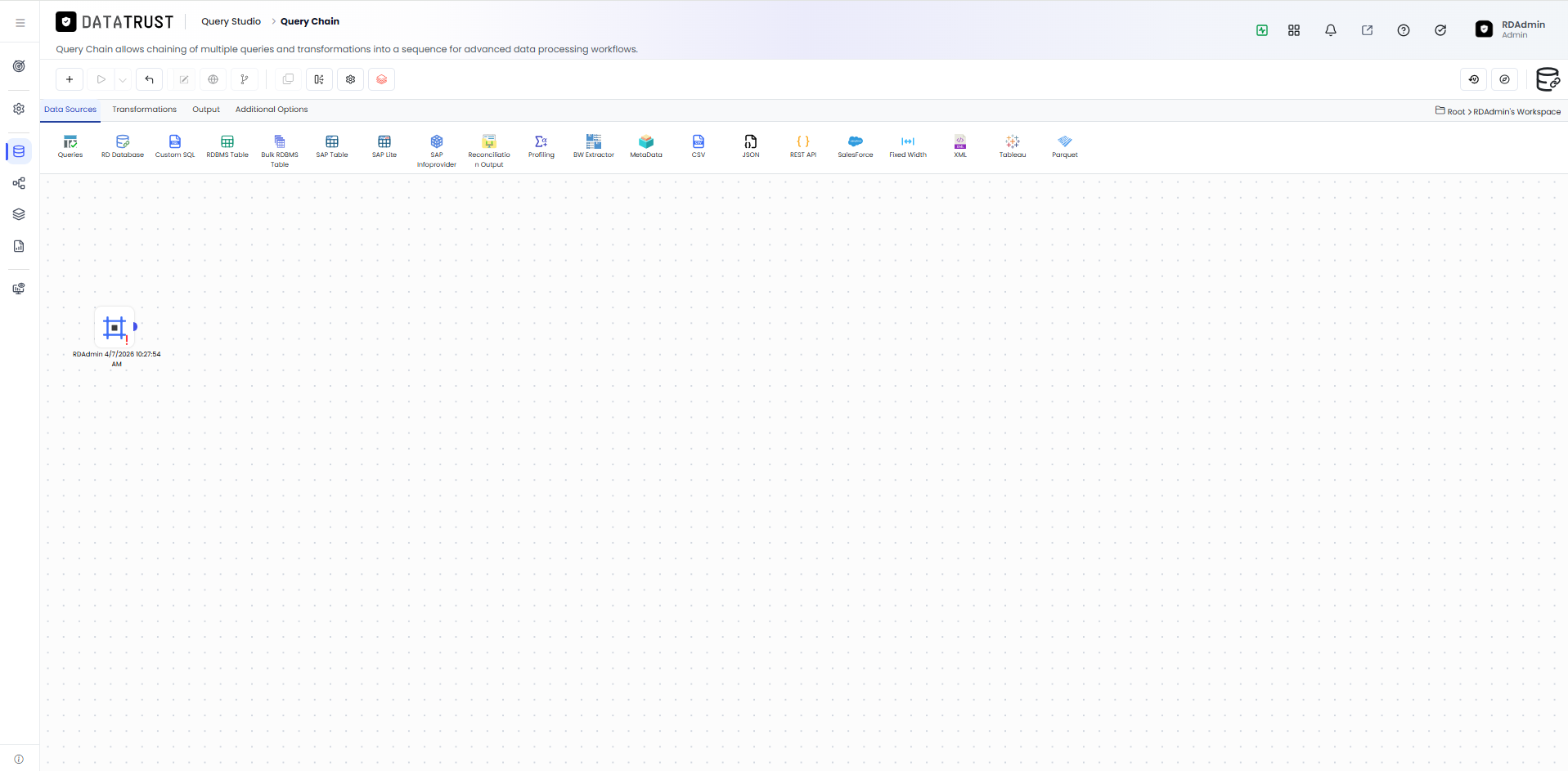Image resolution: width=1568 pixels, height=771 pixels.
Task: Select the XML source
Action: click(x=960, y=146)
